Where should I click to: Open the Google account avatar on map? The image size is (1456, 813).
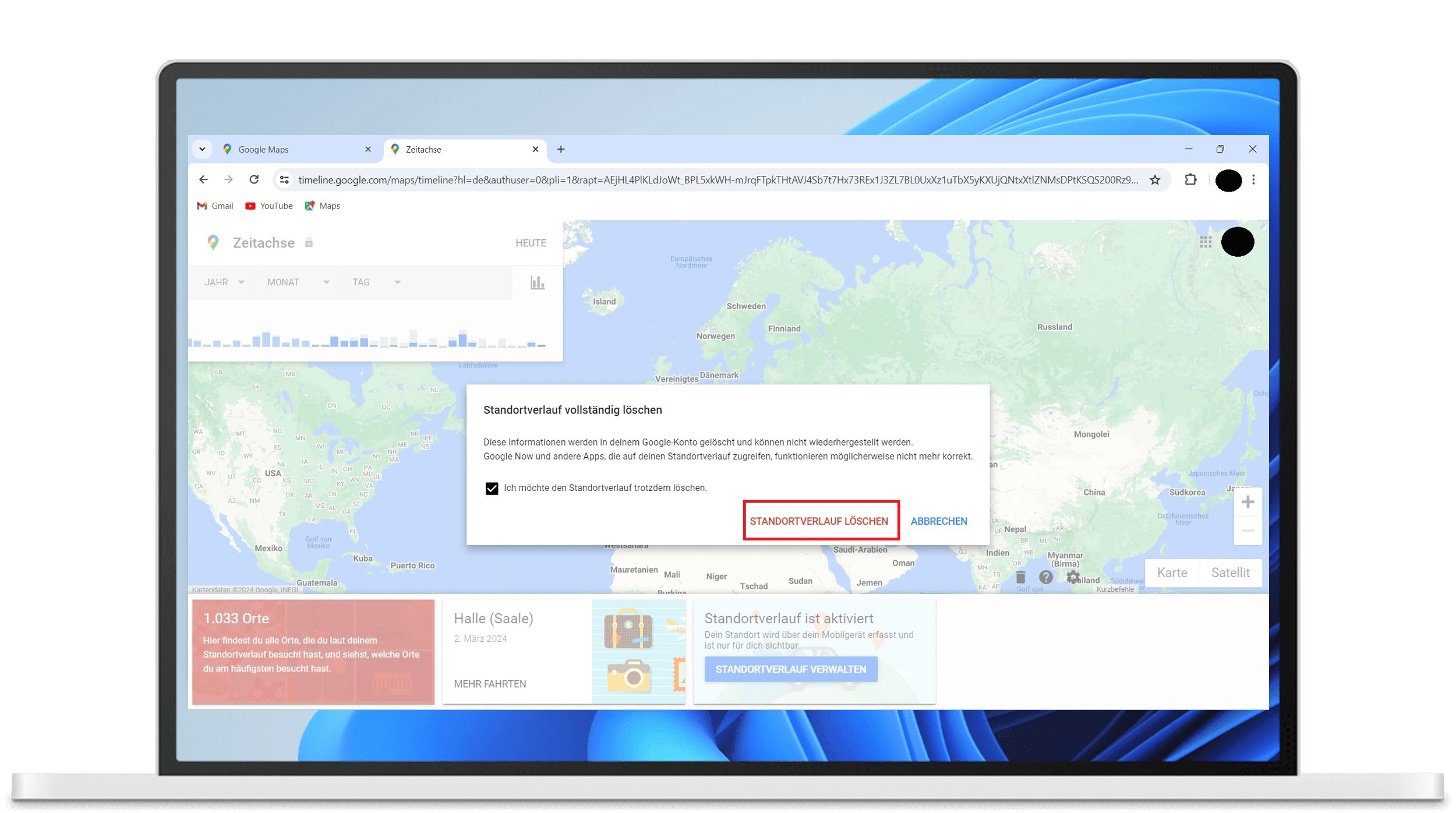pyautogui.click(x=1237, y=242)
